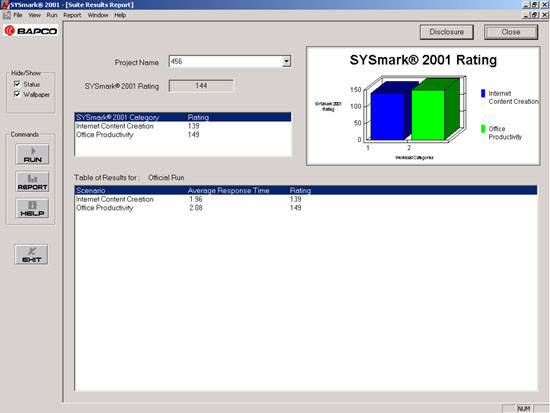Viewport: 550px width, 413px height.
Task: Click the SYSmark 2001 Rating field showing 144
Action: pos(201,86)
